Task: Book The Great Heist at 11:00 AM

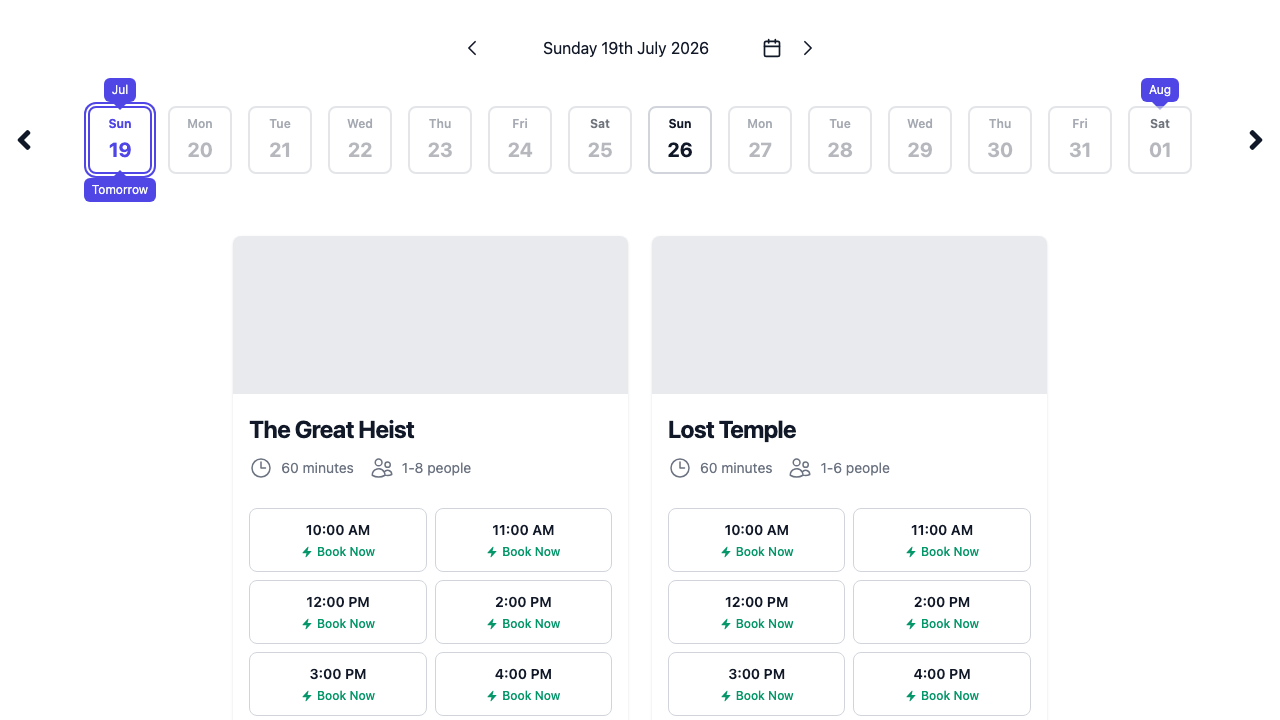Action: pos(523,540)
